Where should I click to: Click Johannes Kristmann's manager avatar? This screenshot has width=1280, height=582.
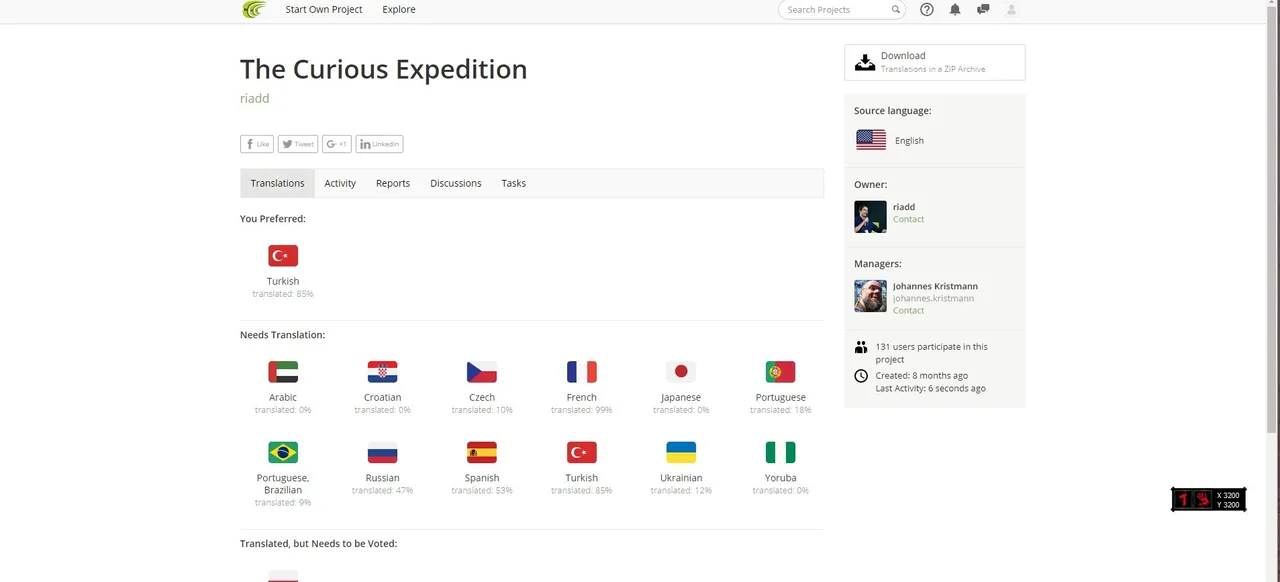(x=870, y=296)
